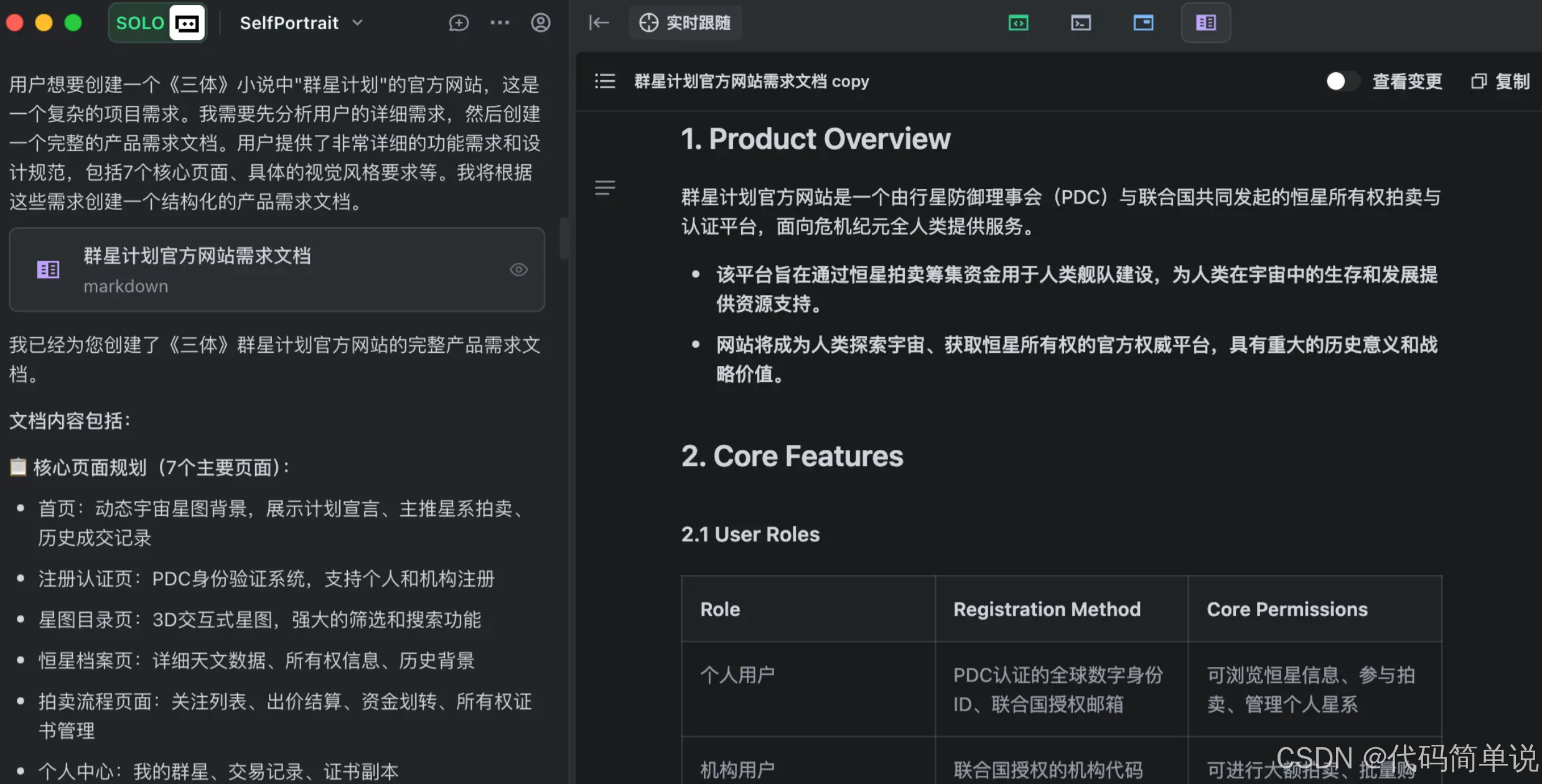Expand the section collapse handle beside Product Overview
Image resolution: width=1542 pixels, height=784 pixels.
tap(605, 187)
